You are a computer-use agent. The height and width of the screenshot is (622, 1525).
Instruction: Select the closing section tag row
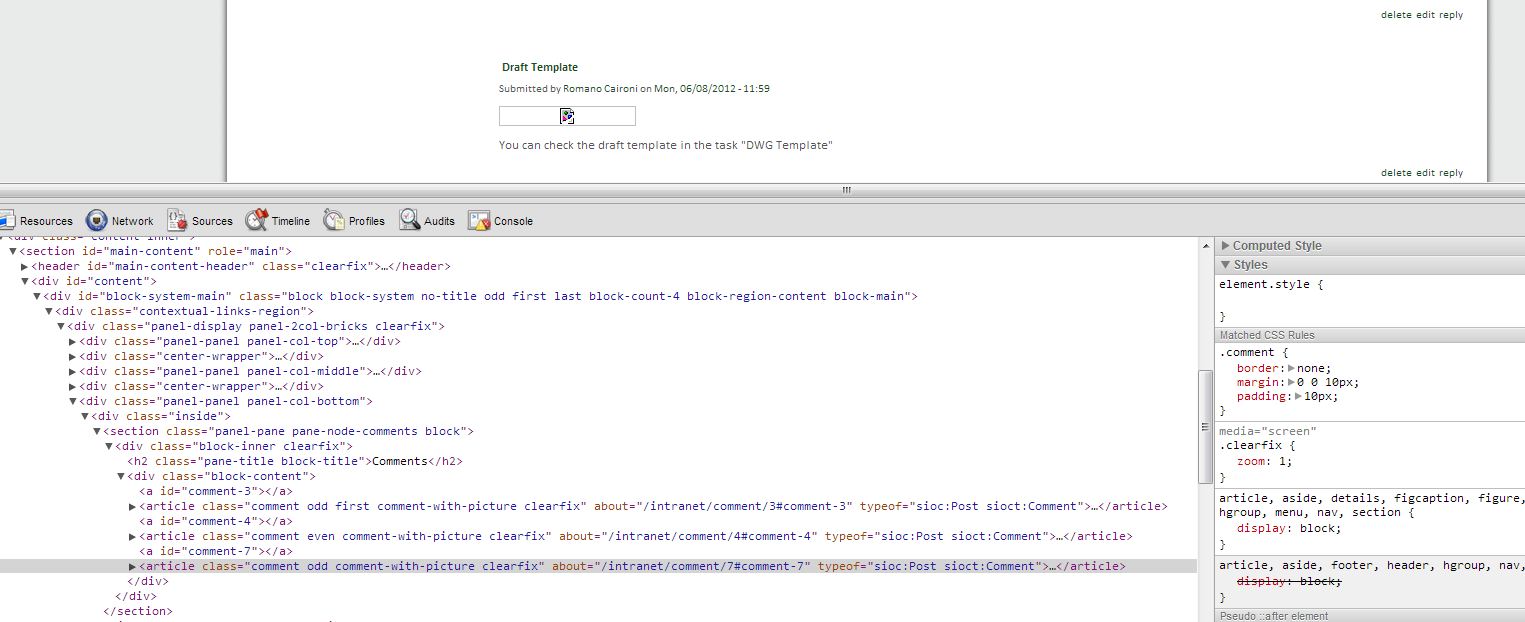pos(138,611)
